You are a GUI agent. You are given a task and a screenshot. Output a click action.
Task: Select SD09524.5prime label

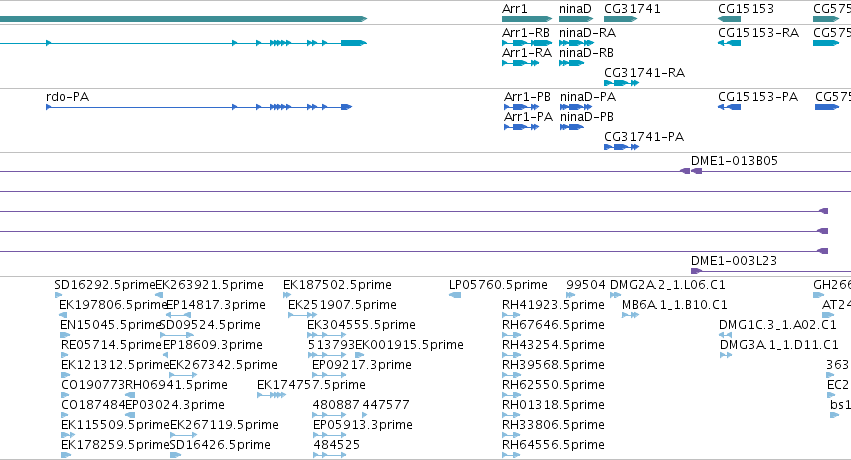tap(210, 325)
